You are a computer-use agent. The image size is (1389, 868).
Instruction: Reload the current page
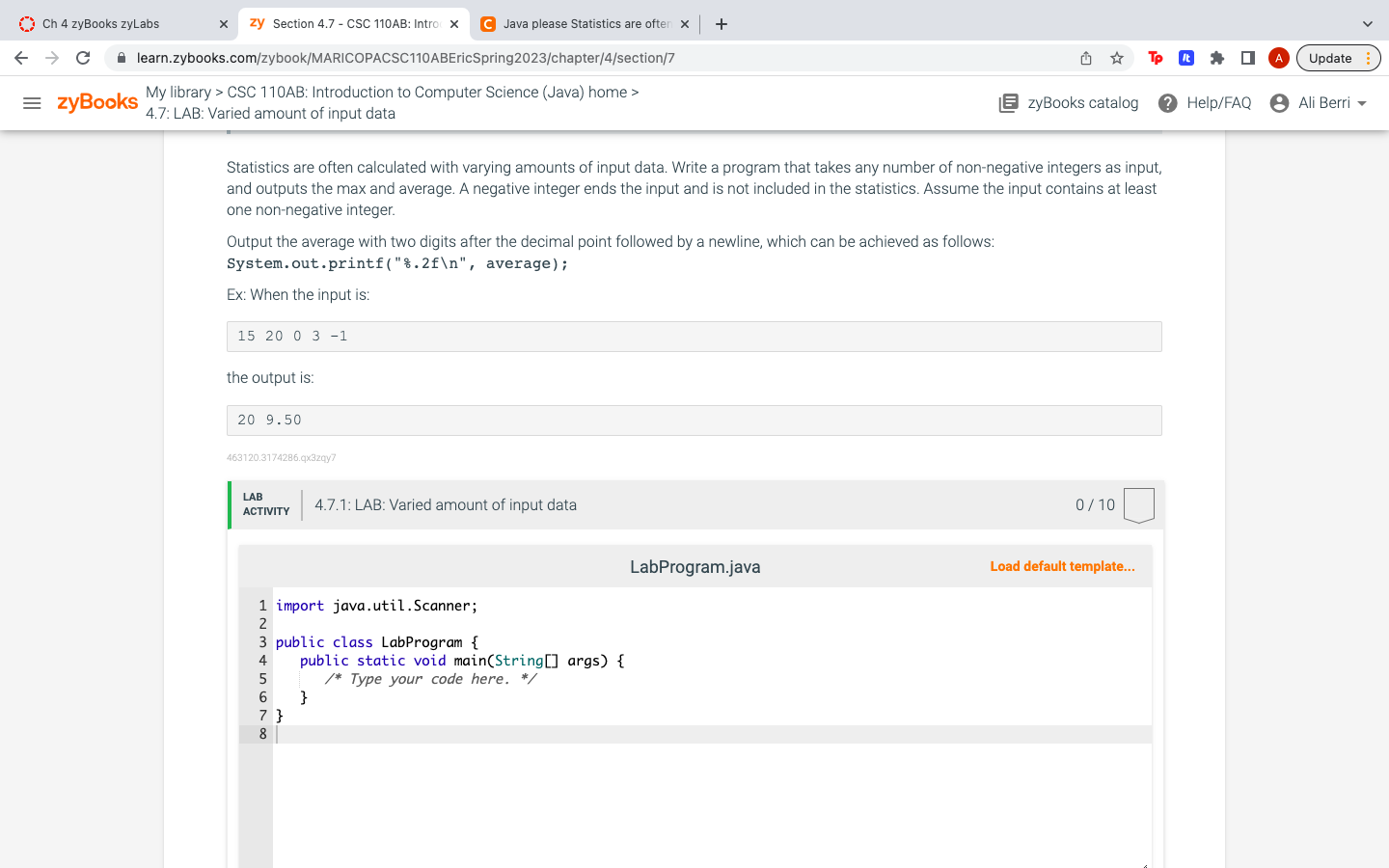point(82,58)
